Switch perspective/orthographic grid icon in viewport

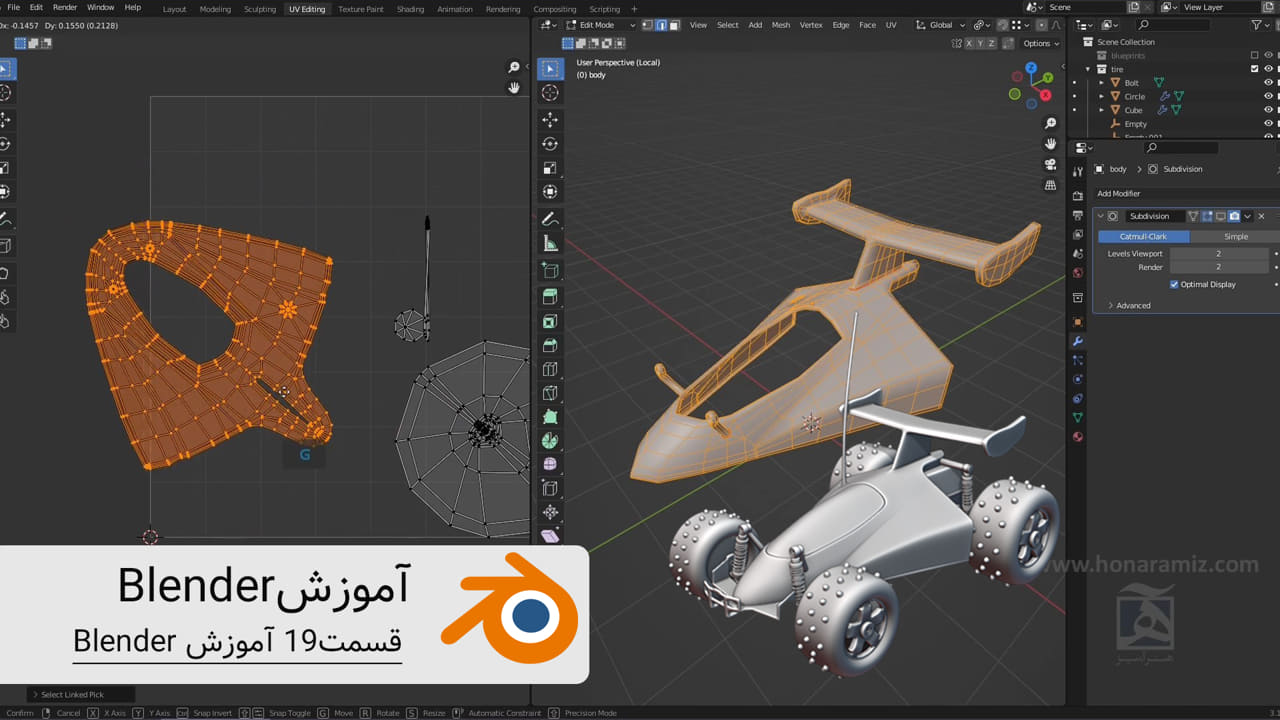[x=1051, y=185]
